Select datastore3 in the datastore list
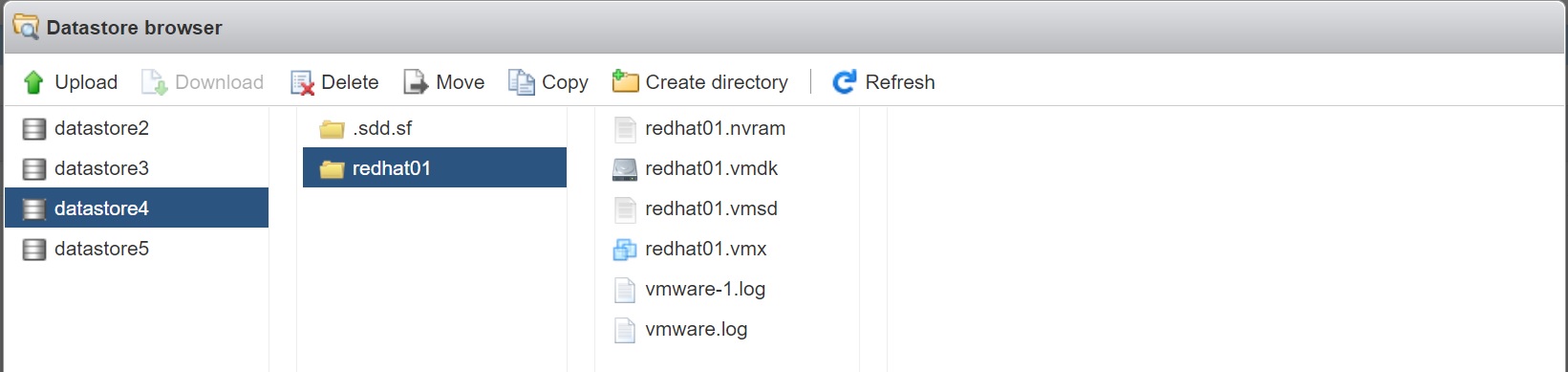Viewport: 1568px width, 372px height. 137,168
